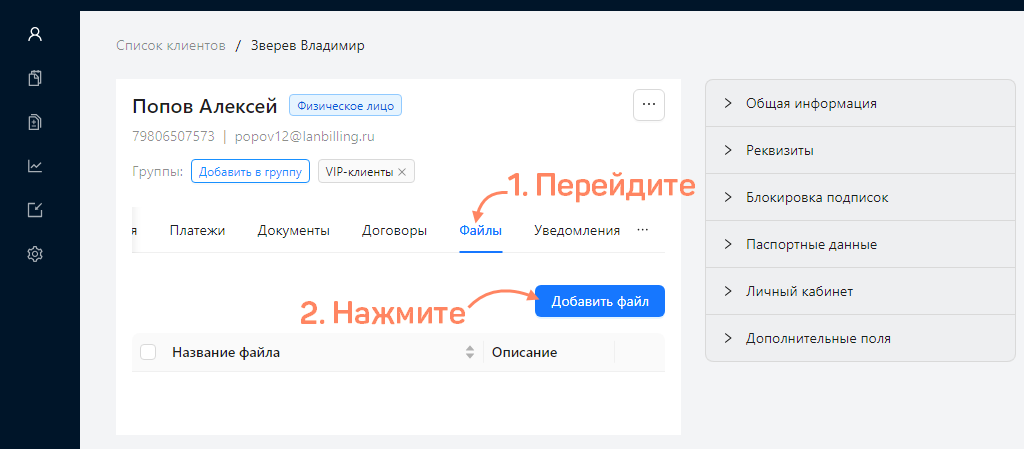Remove VIP-клиенты group tag with the x icon
Image resolution: width=1024 pixels, height=449 pixels.
(x=402, y=172)
